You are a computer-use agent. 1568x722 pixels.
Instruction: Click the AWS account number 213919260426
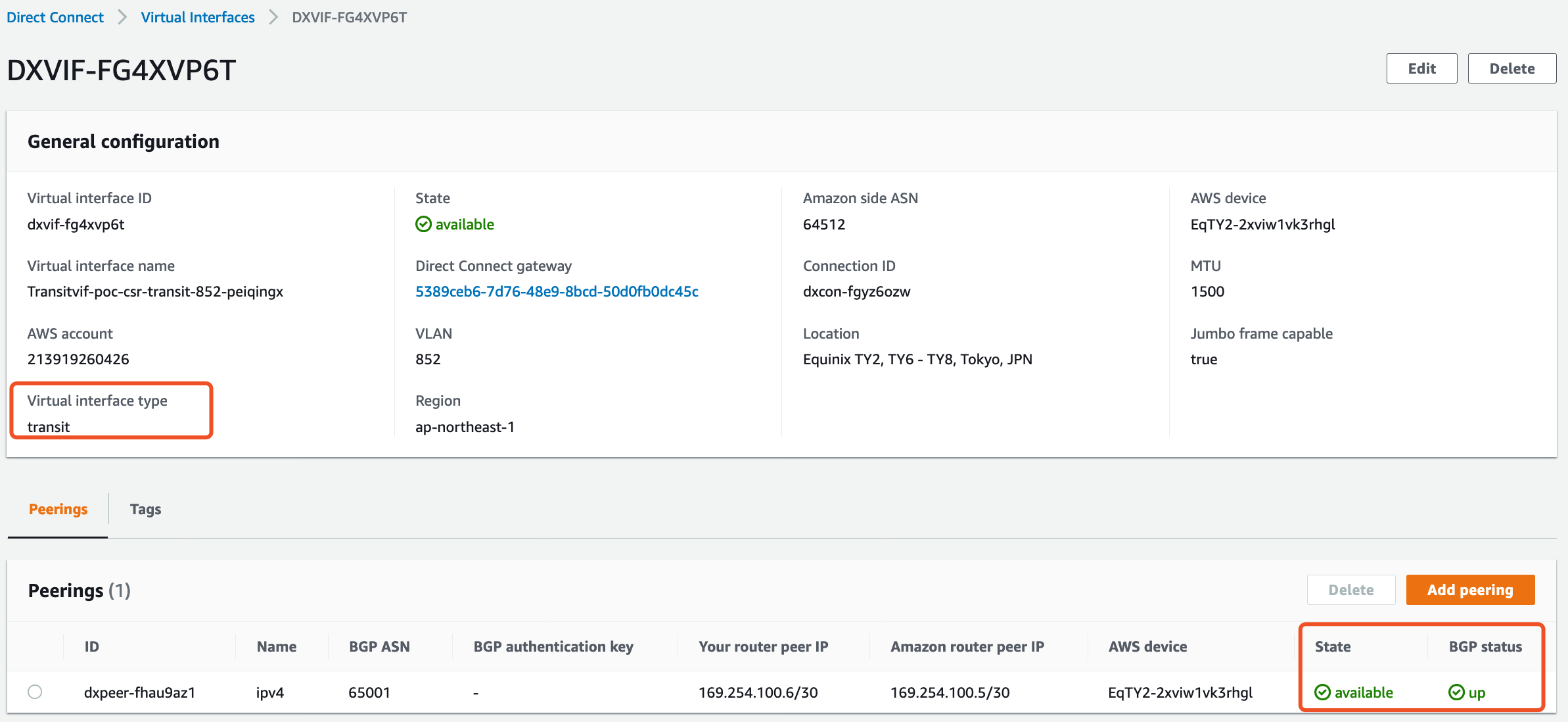(x=78, y=359)
